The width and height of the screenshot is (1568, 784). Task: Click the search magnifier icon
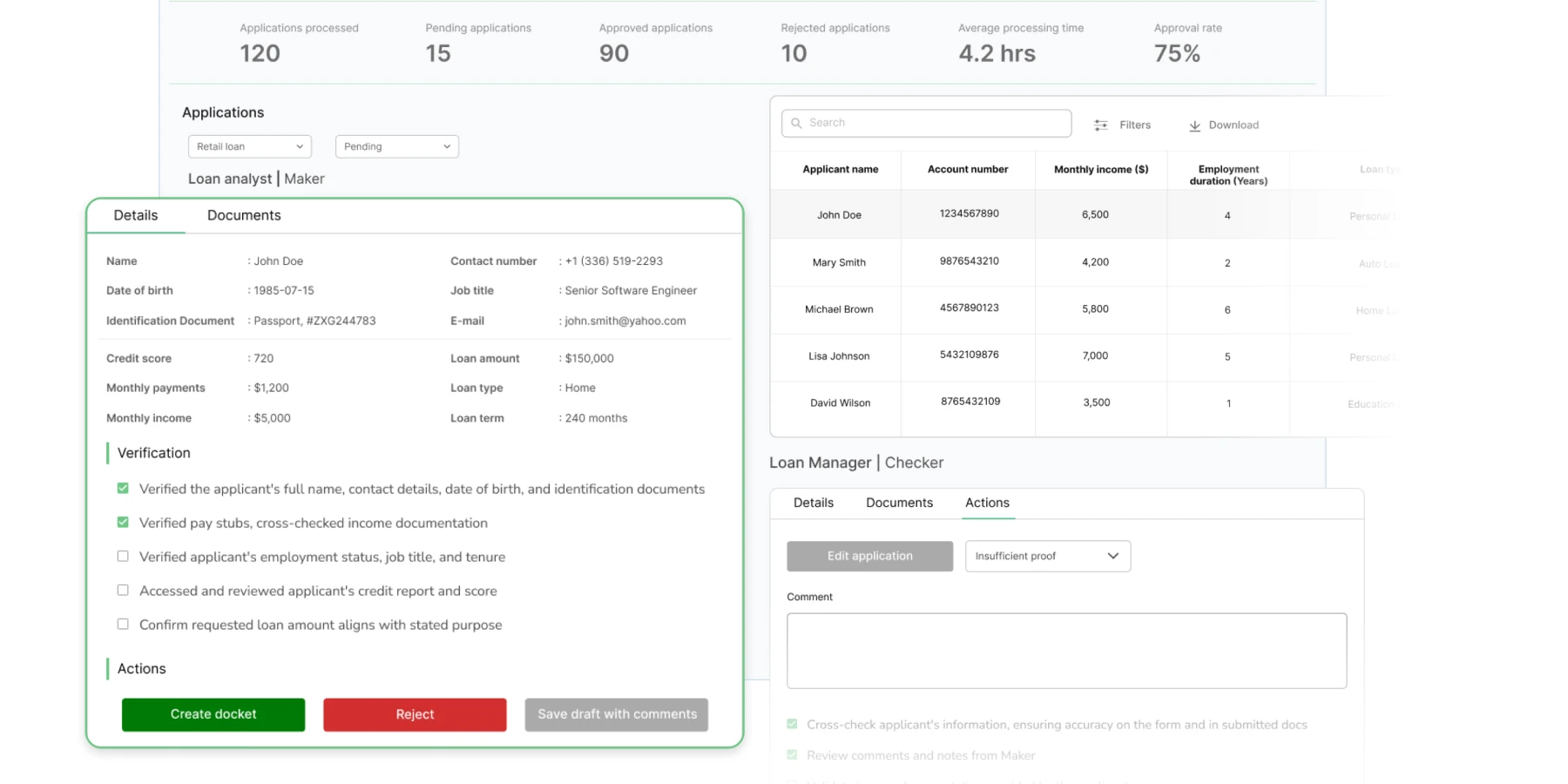tap(796, 123)
